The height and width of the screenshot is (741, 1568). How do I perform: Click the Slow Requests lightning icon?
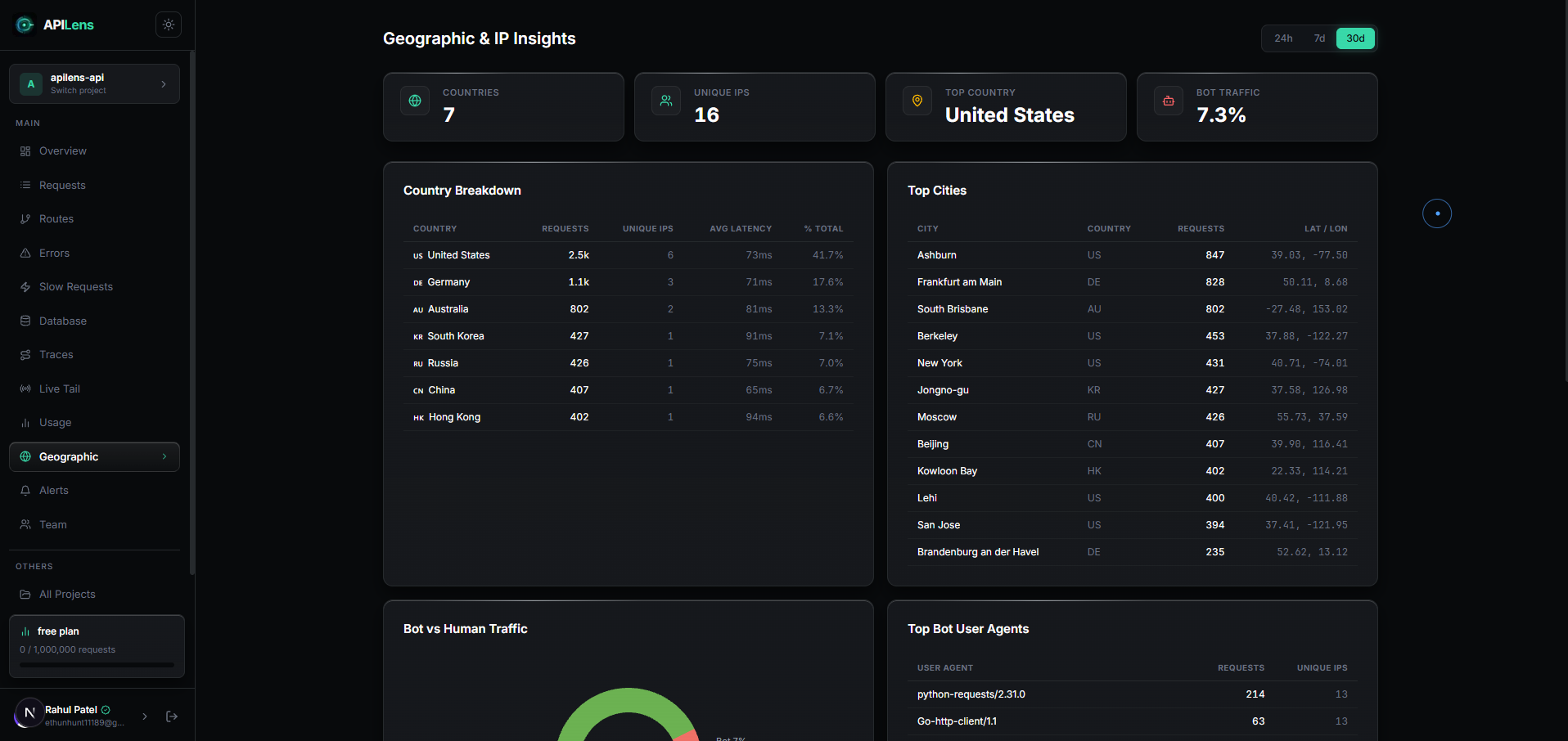point(25,287)
